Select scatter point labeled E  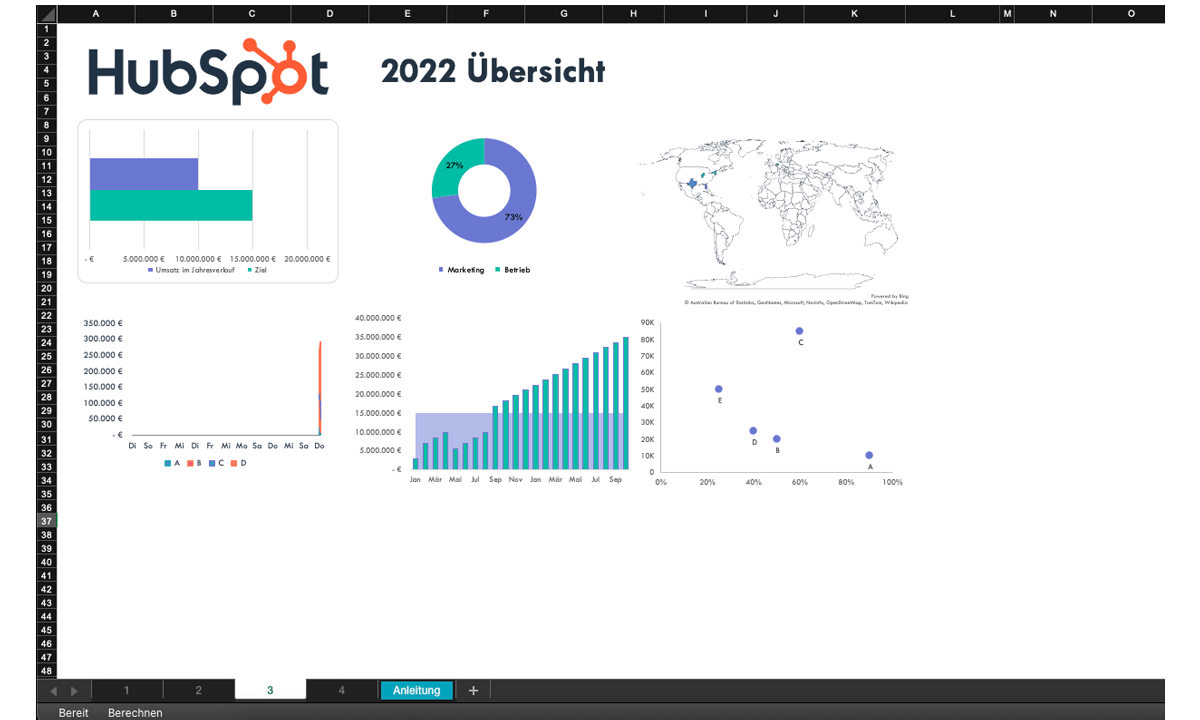click(x=718, y=389)
